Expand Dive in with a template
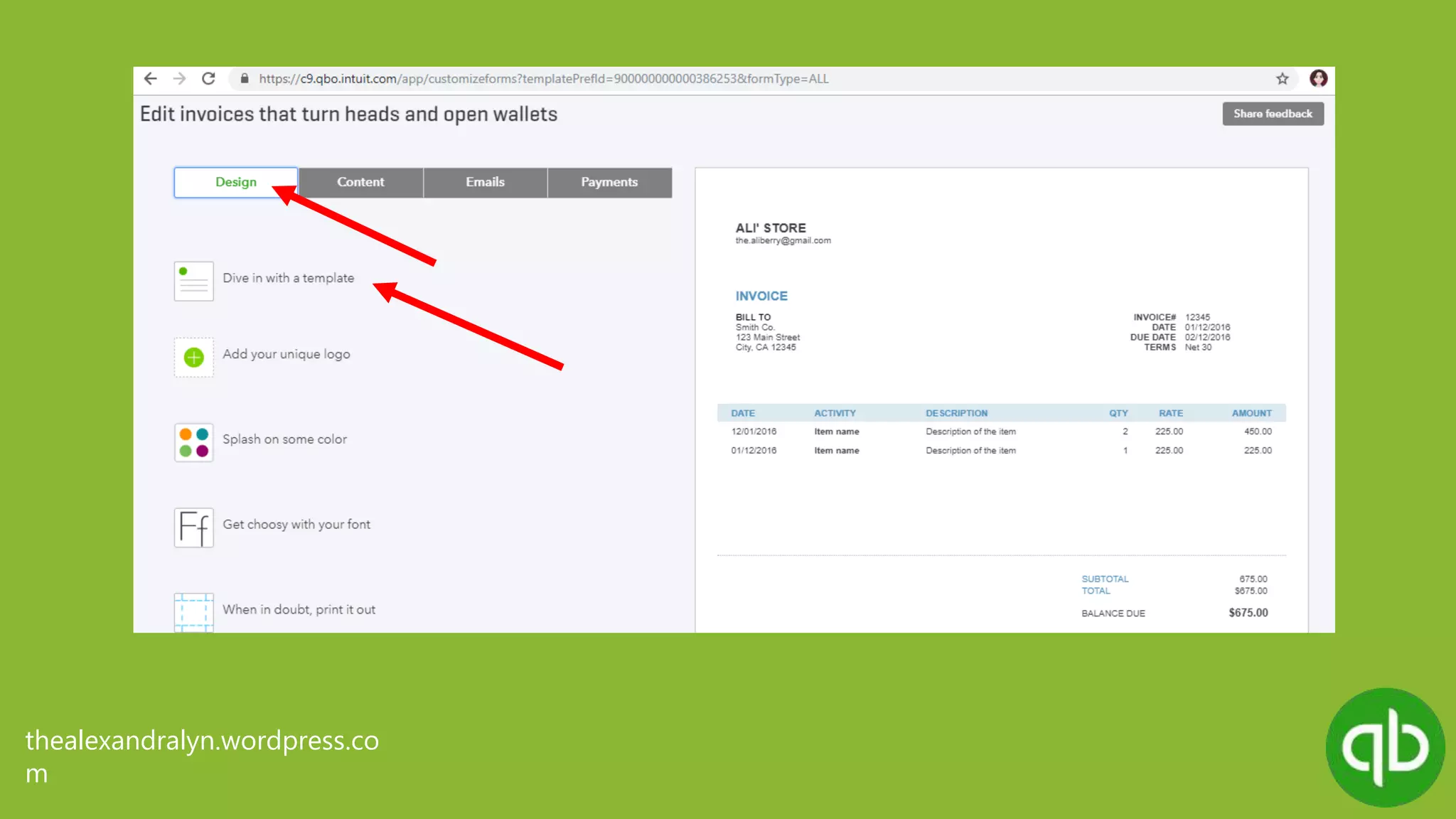Image resolution: width=1456 pixels, height=819 pixels. 288,278
